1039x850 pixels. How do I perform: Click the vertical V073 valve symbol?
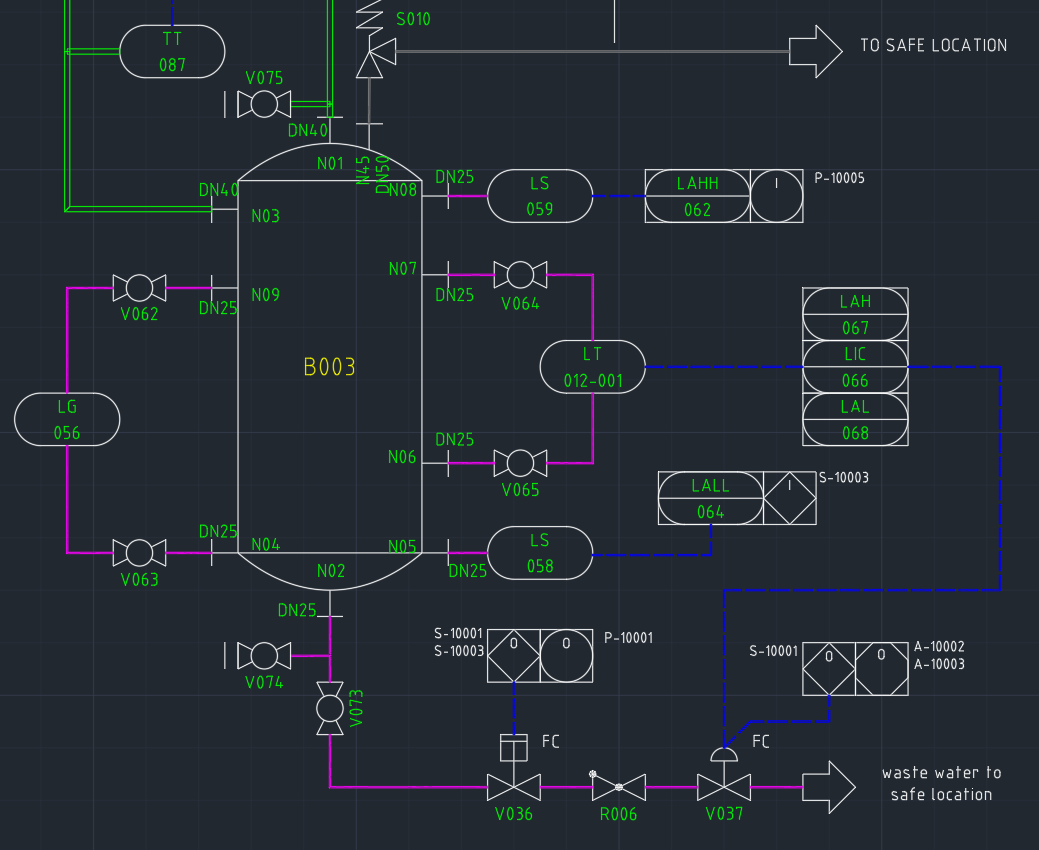pyautogui.click(x=330, y=708)
